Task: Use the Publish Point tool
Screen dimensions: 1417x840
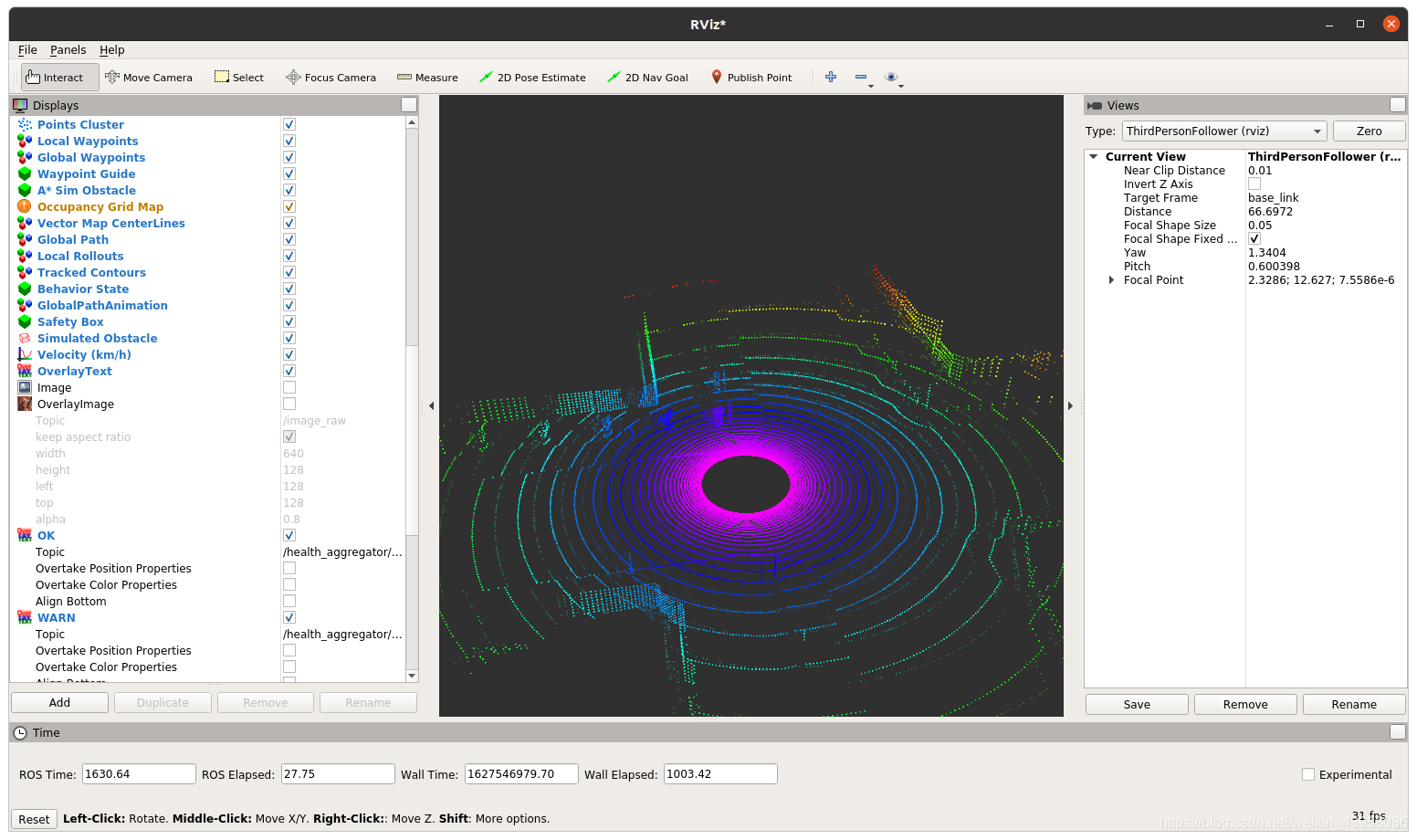Action: point(751,77)
